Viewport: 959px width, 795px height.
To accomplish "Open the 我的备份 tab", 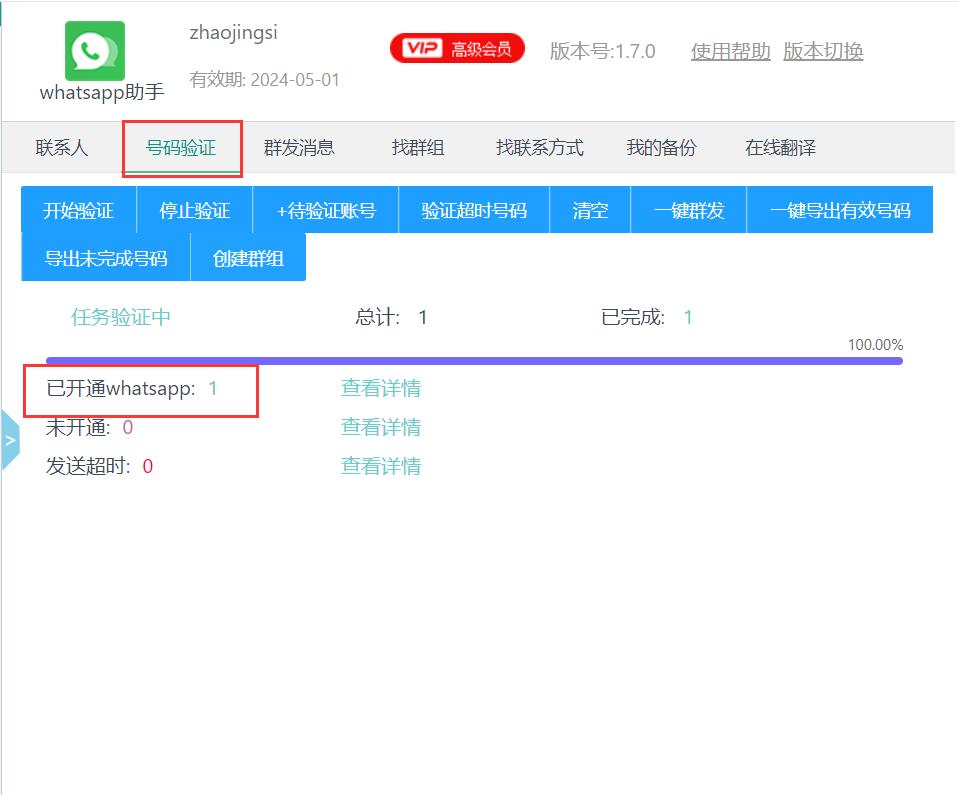I will tap(661, 148).
